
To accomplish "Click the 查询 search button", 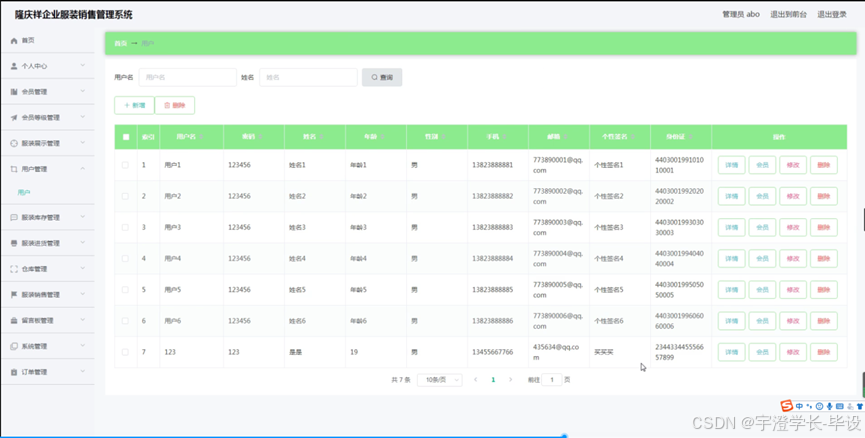I will pyautogui.click(x=382, y=78).
